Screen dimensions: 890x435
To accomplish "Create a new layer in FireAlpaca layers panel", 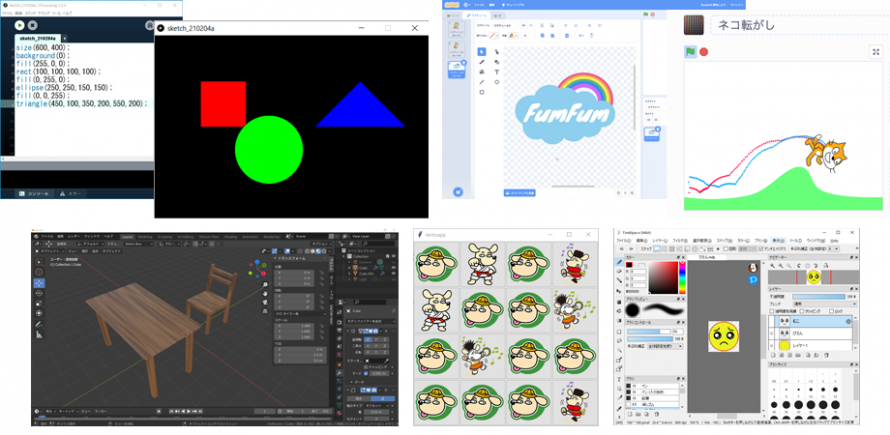I will (773, 355).
